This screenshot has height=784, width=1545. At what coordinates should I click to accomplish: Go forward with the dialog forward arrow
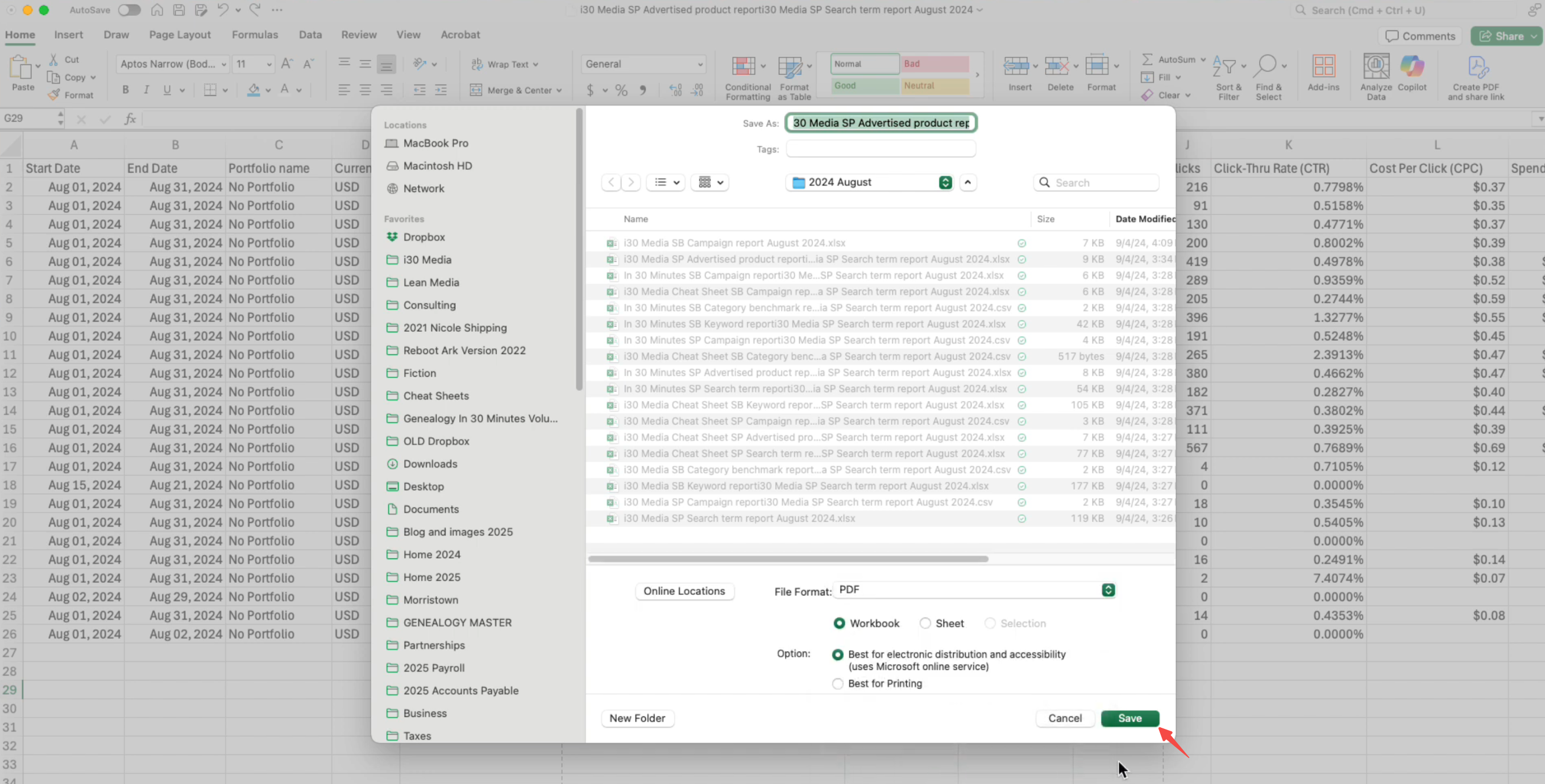click(x=631, y=182)
